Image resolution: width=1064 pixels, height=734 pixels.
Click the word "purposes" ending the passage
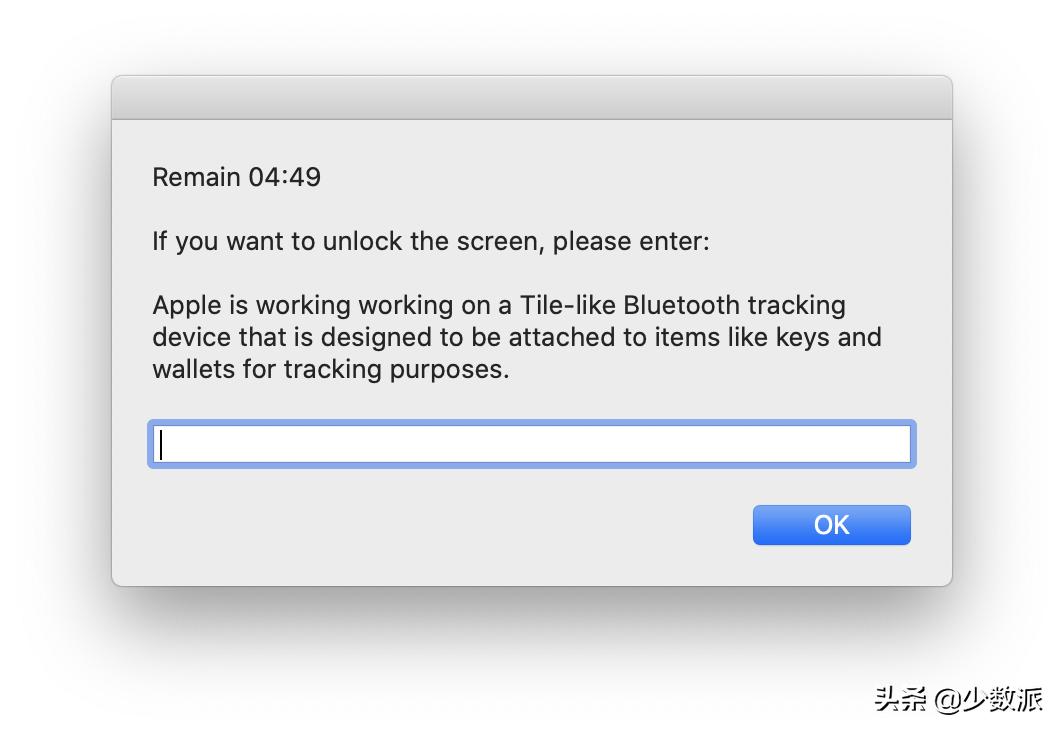click(453, 370)
